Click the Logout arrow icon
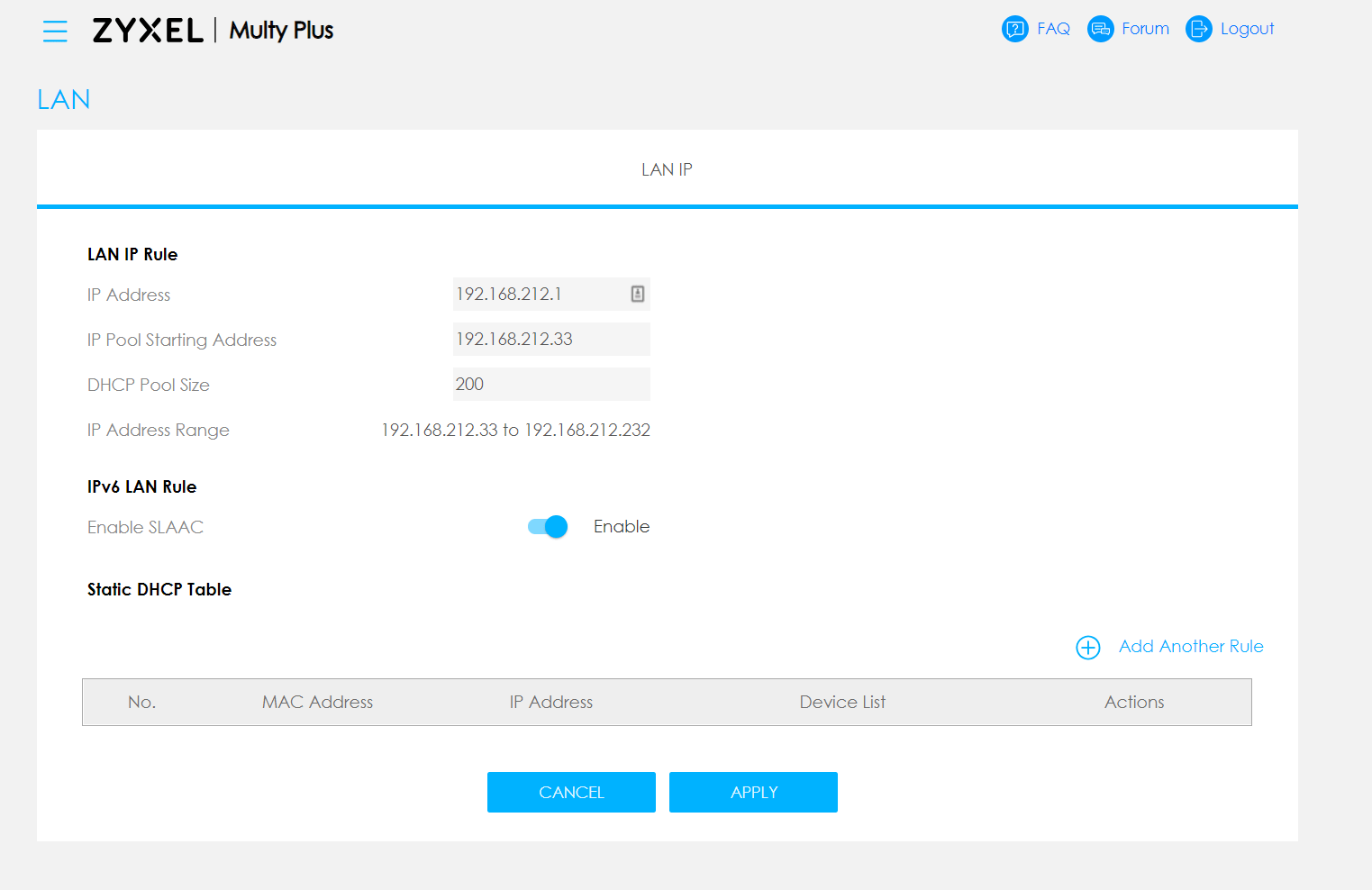The width and height of the screenshot is (1372, 890). [1198, 29]
